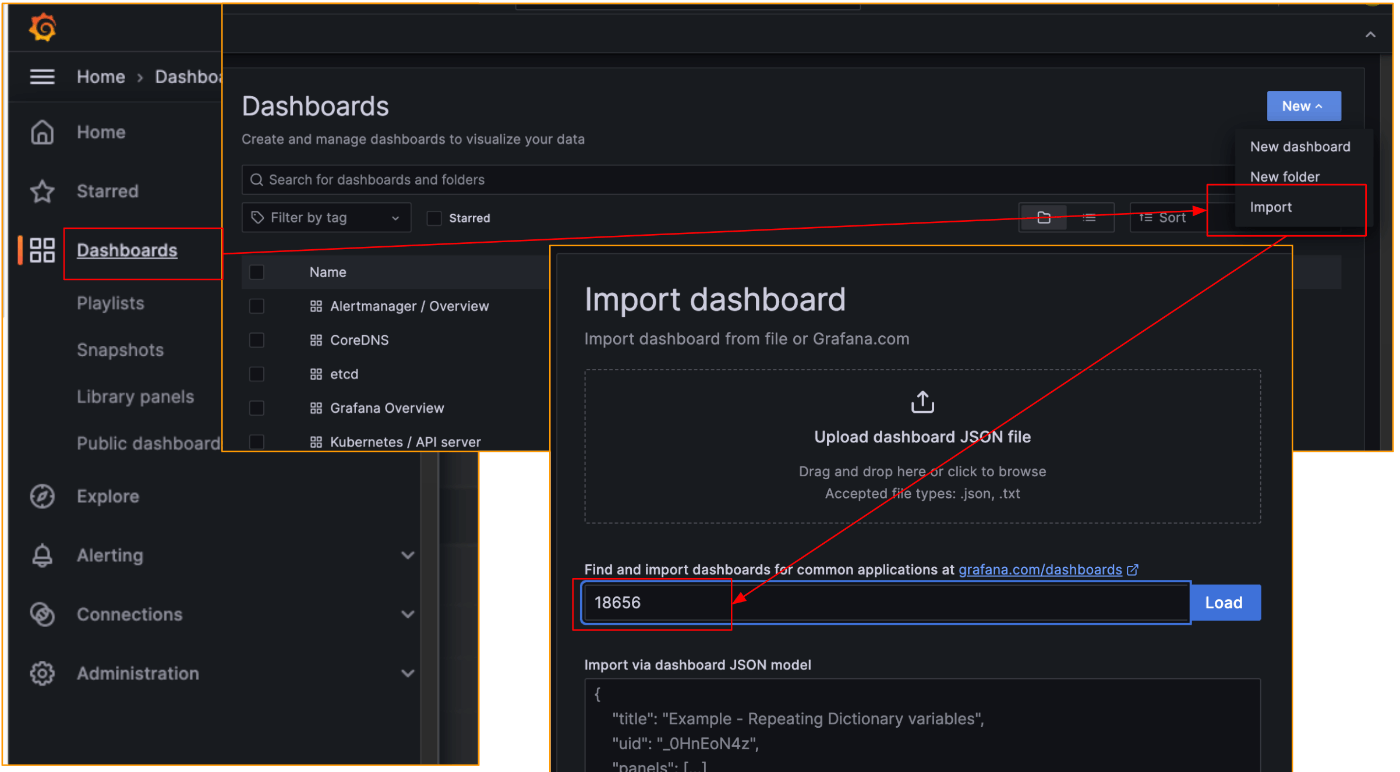This screenshot has height=772, width=1400.
Task: Expand the Connections section chevron
Action: click(x=408, y=614)
